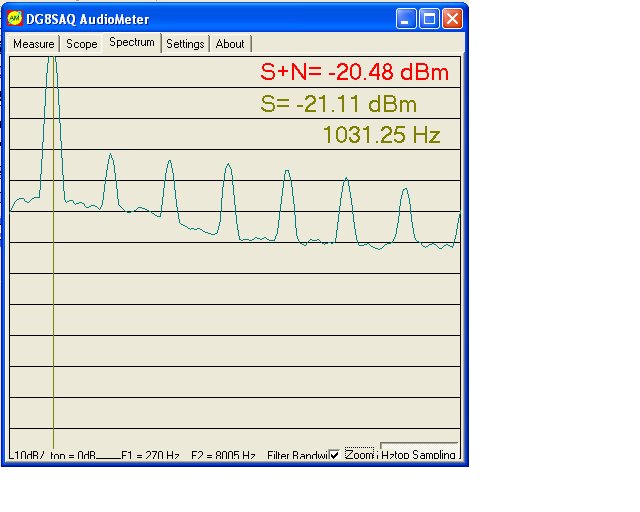Switch to the Measure tab
This screenshot has width=640, height=512.
pyautogui.click(x=33, y=44)
